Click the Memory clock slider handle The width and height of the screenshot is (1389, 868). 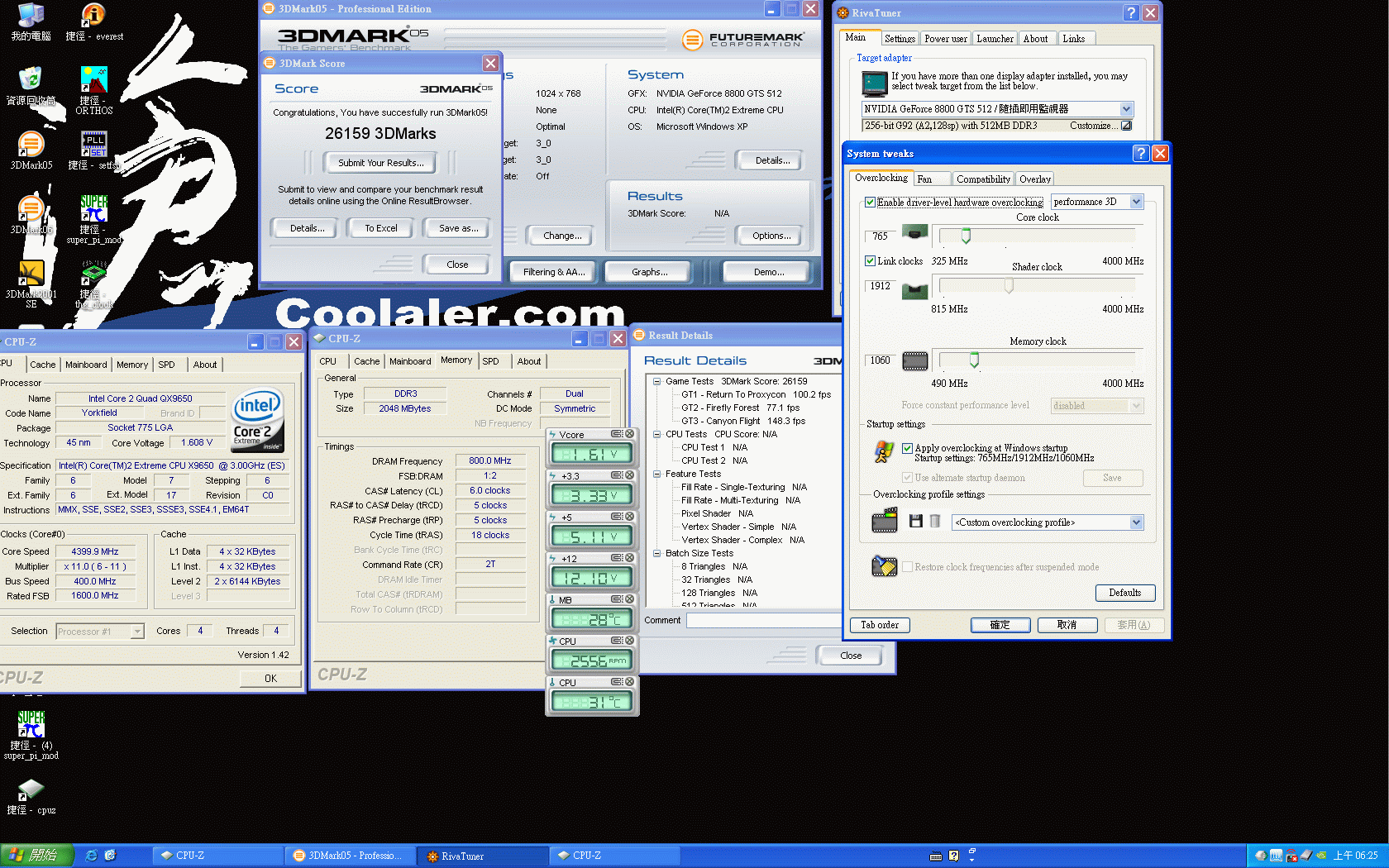pyautogui.click(x=974, y=360)
